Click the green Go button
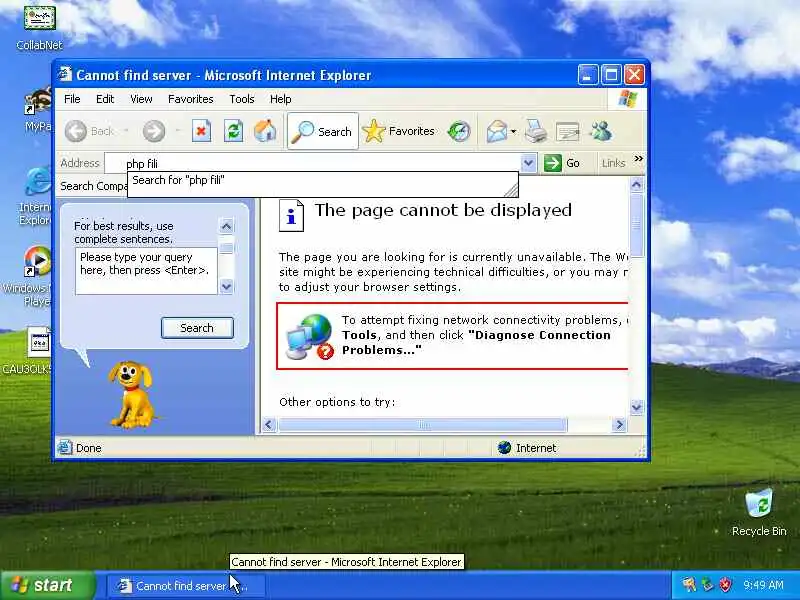The image size is (800, 600). [562, 163]
